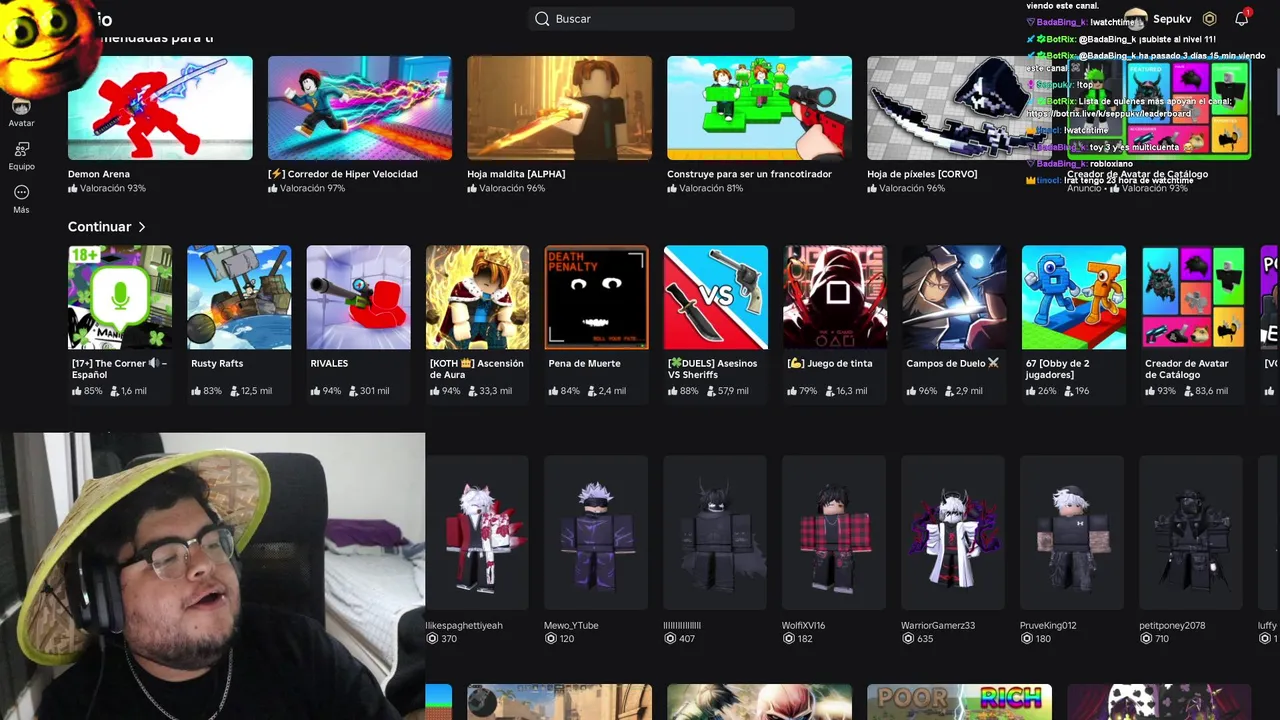
Task: Click the petitponey2078 name label
Action: [x=1172, y=625]
